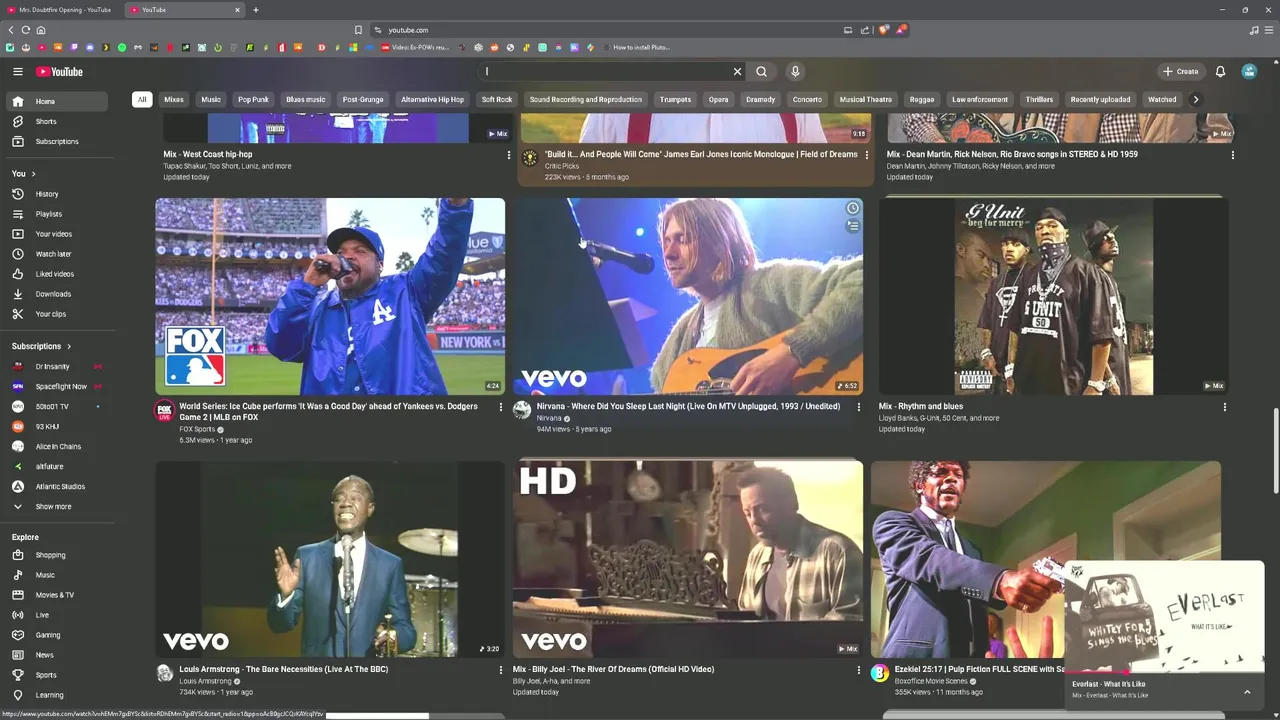
Task: Select the Recently uploaded chip
Action: (x=1100, y=100)
